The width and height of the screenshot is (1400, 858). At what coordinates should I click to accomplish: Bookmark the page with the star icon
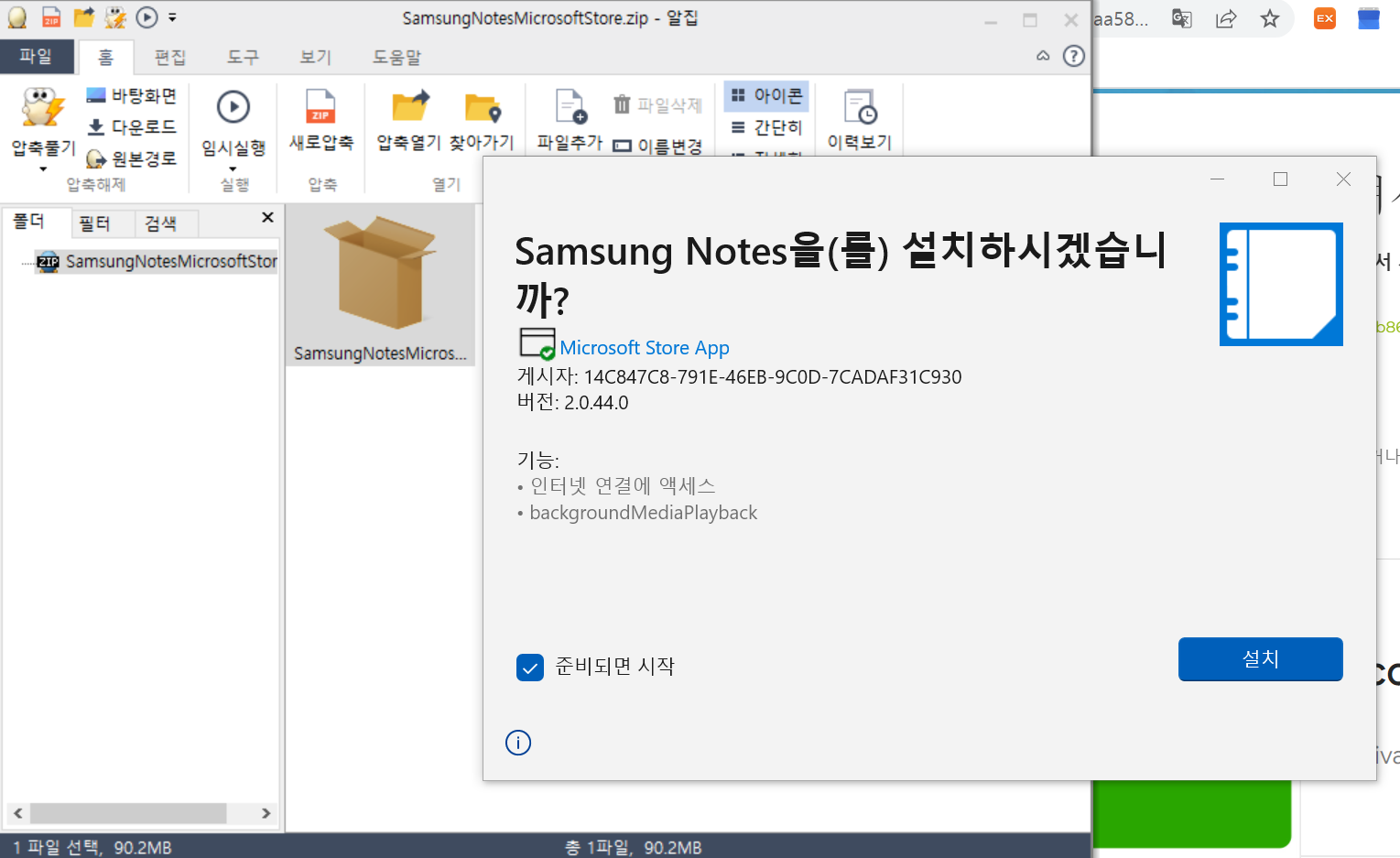(1269, 18)
